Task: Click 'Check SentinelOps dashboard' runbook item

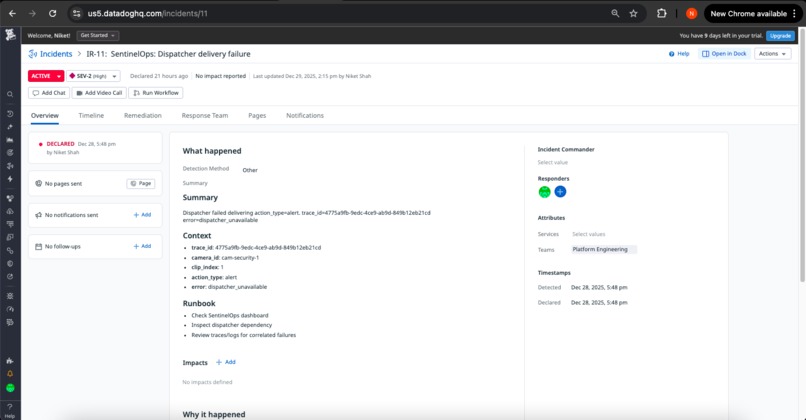Action: [x=230, y=315]
